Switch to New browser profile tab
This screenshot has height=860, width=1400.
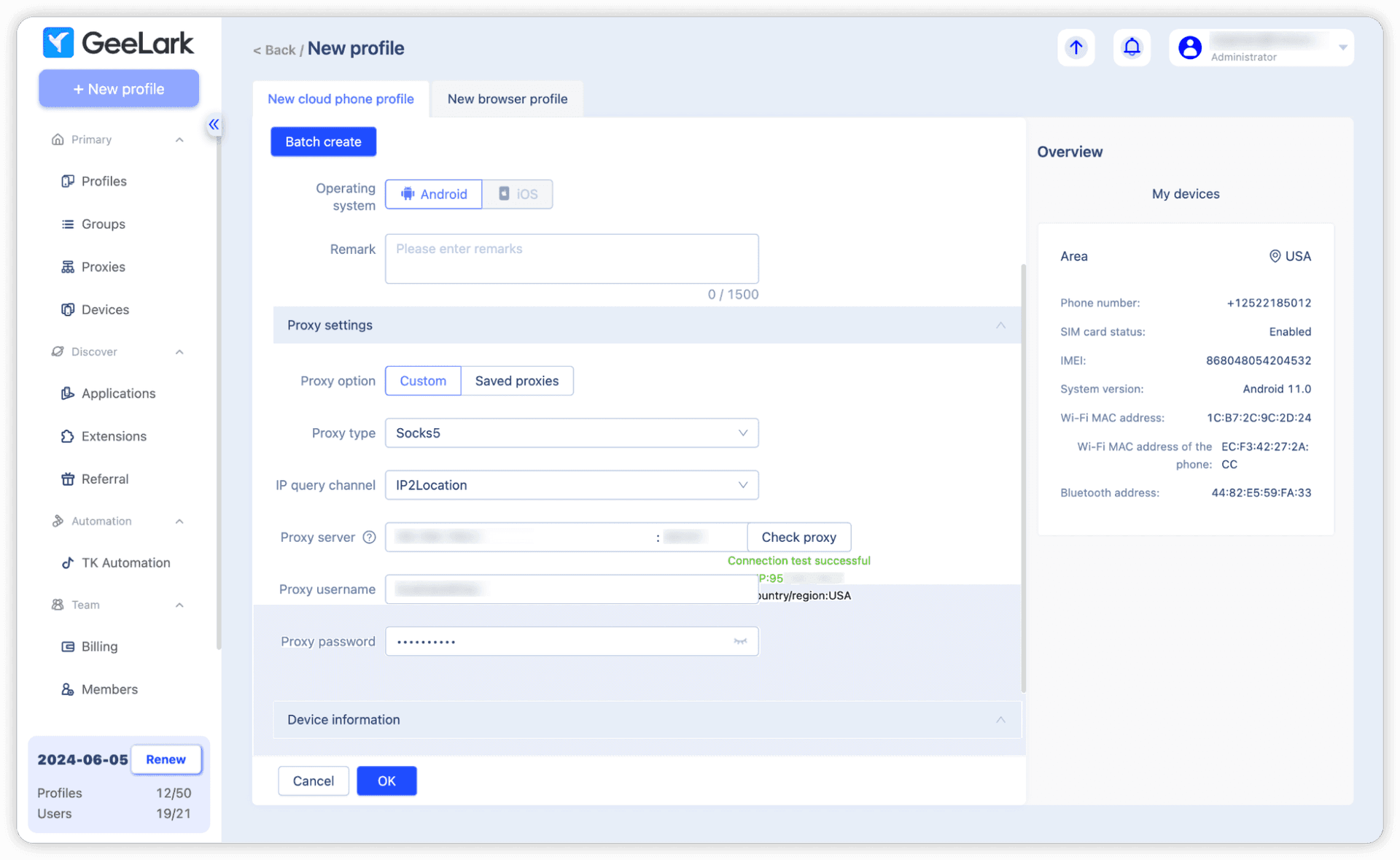click(x=507, y=98)
